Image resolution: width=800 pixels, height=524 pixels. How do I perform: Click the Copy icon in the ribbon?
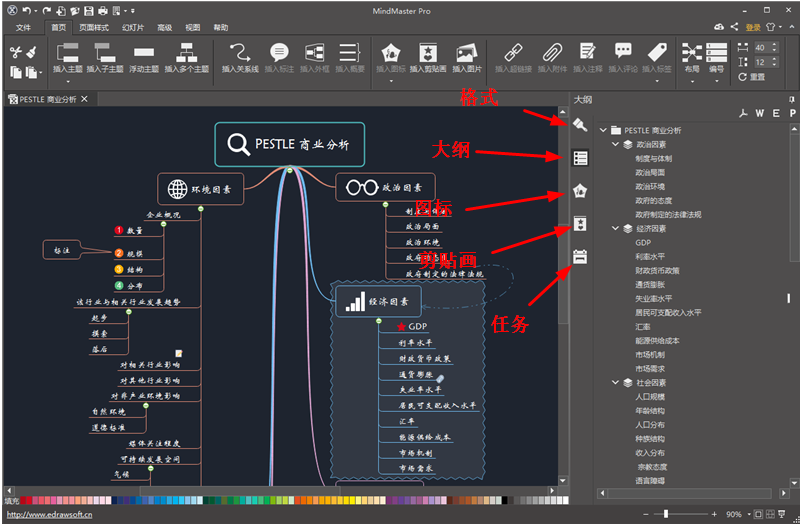16,72
